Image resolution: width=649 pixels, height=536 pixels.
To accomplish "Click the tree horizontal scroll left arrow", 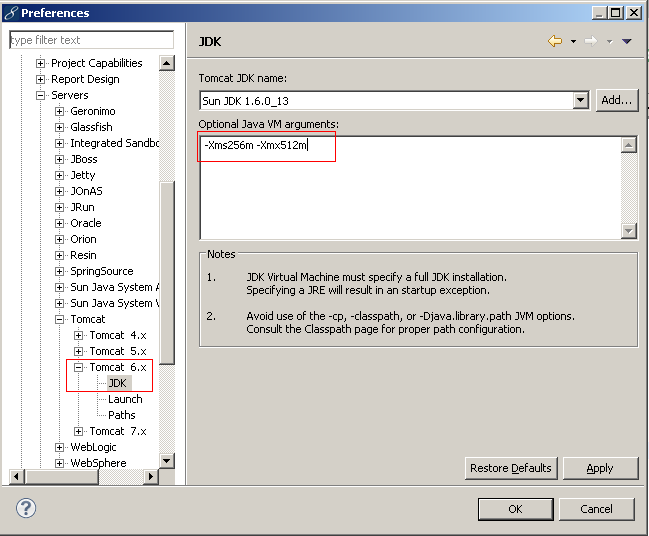I will click(17, 476).
